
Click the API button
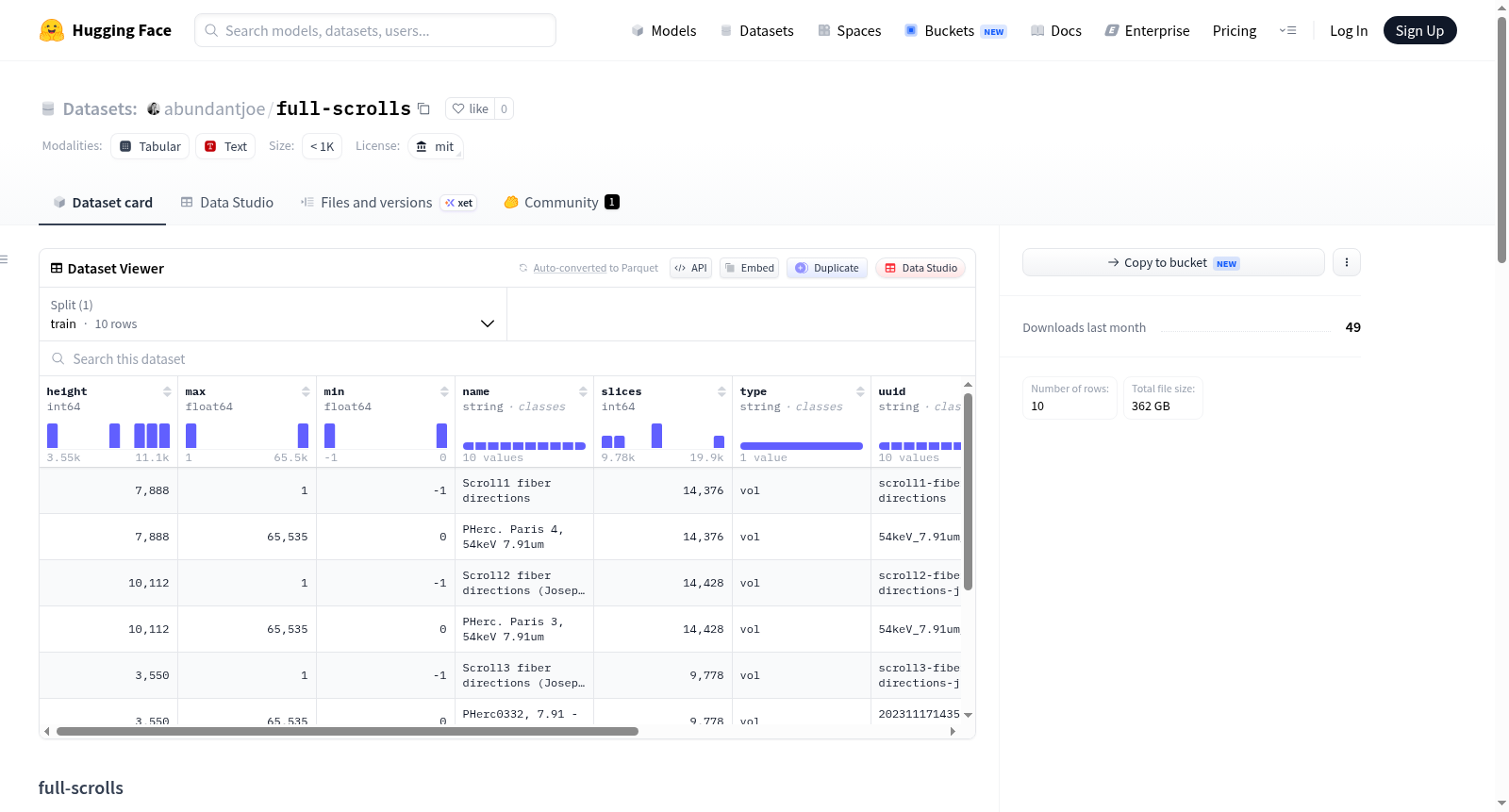(690, 268)
